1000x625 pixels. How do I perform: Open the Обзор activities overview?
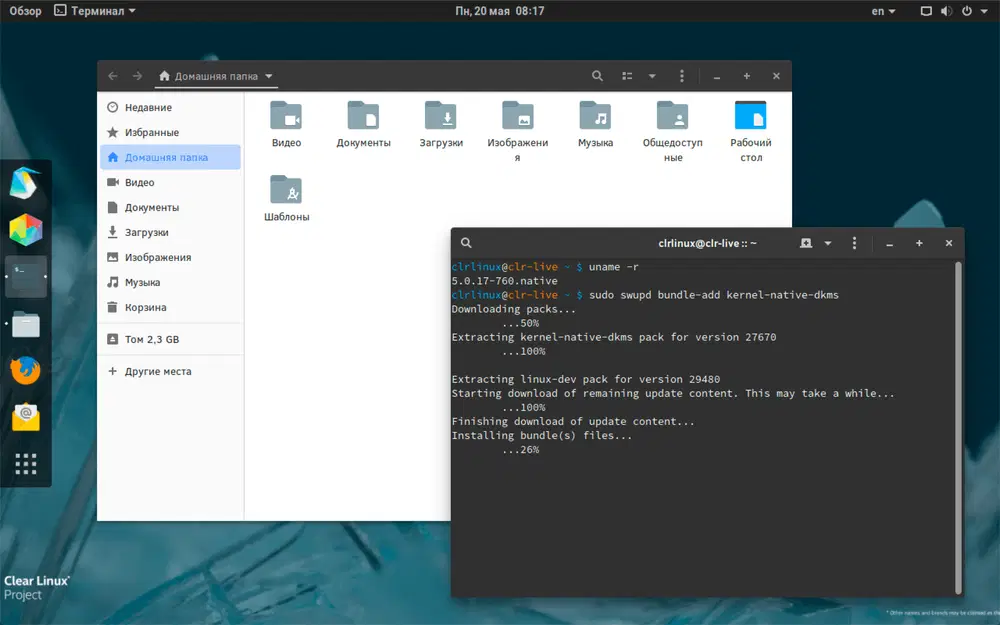click(x=25, y=11)
